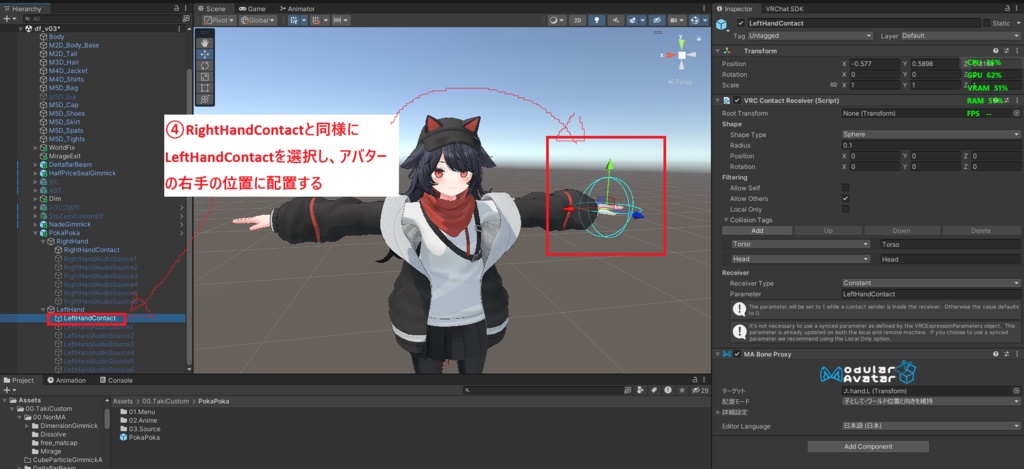Disable the VRC Contact Receiver script checkbox

coord(737,101)
